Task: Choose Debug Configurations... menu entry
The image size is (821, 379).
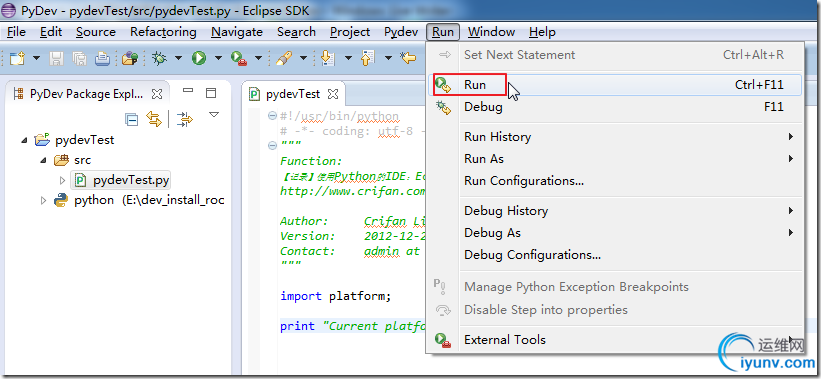Action: click(x=615, y=255)
